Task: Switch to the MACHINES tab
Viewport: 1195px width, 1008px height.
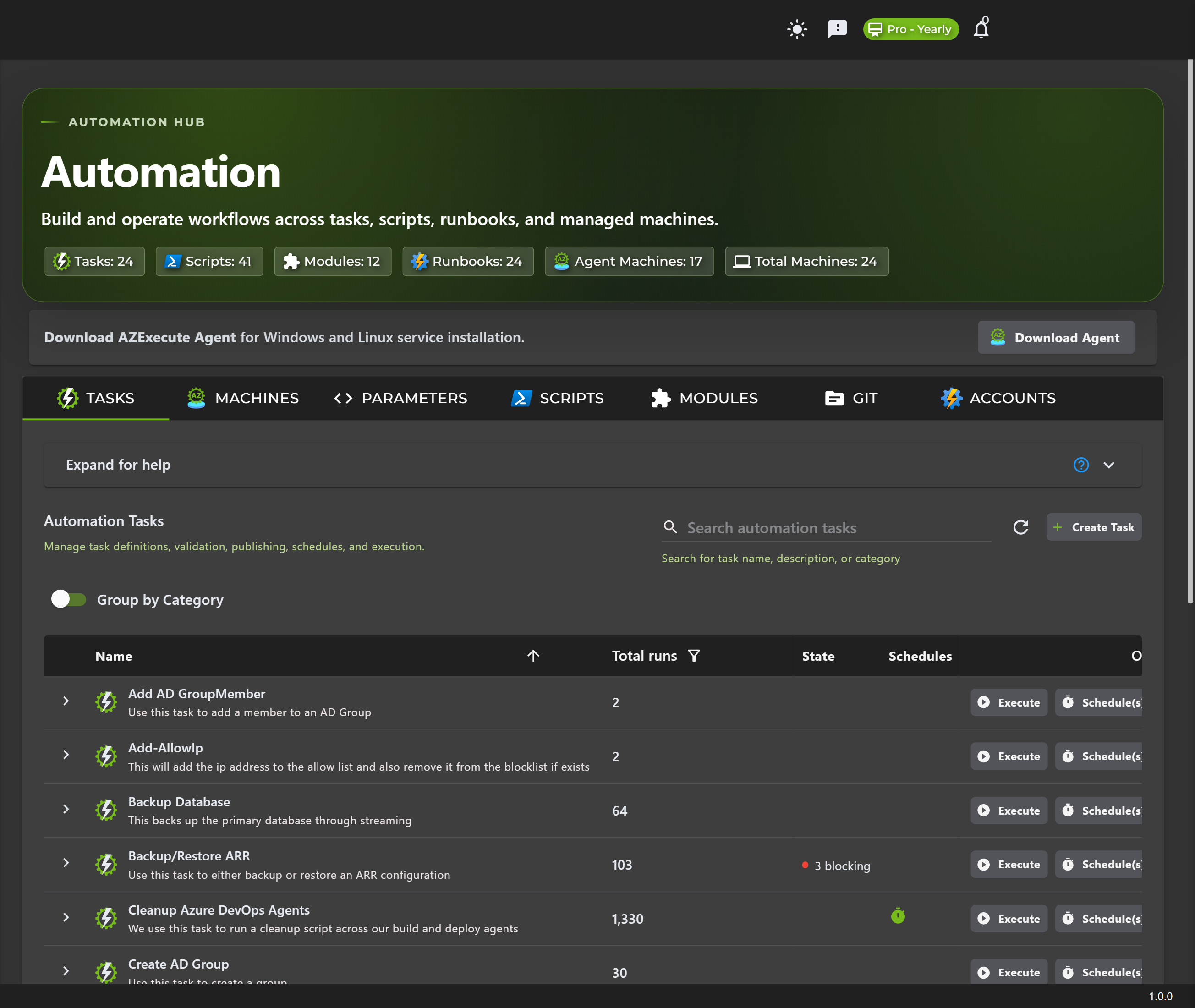Action: tap(243, 398)
